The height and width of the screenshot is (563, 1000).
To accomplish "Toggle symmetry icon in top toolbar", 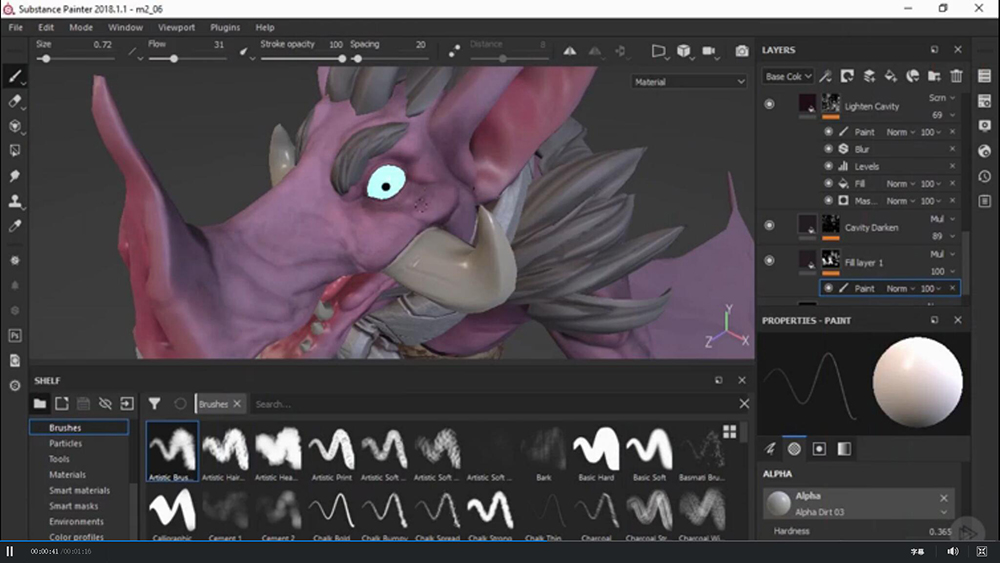I will coord(570,51).
